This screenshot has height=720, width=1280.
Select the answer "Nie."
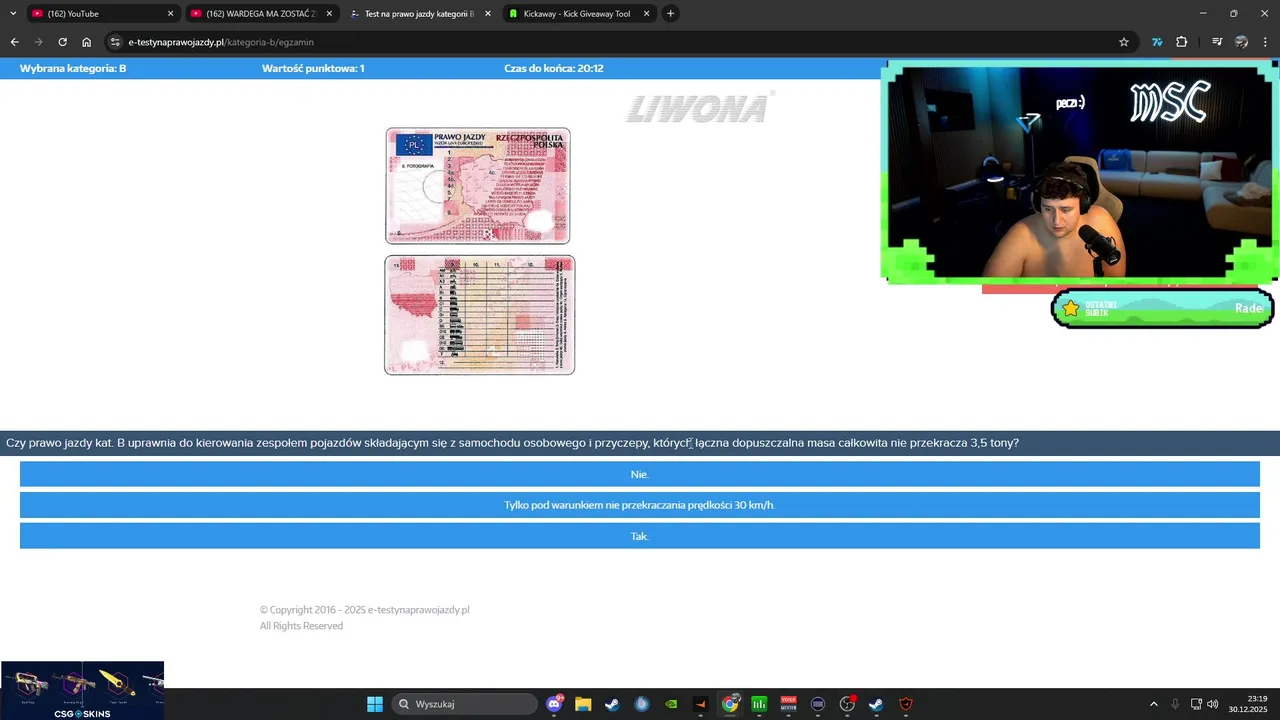coord(640,474)
